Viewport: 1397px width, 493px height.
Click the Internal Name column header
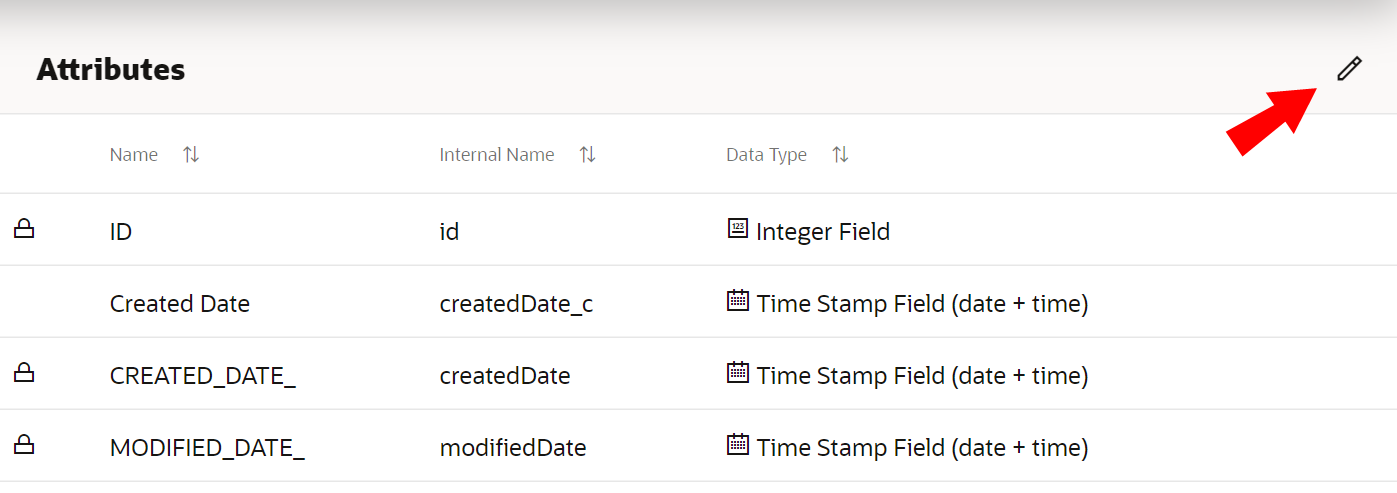pos(497,155)
